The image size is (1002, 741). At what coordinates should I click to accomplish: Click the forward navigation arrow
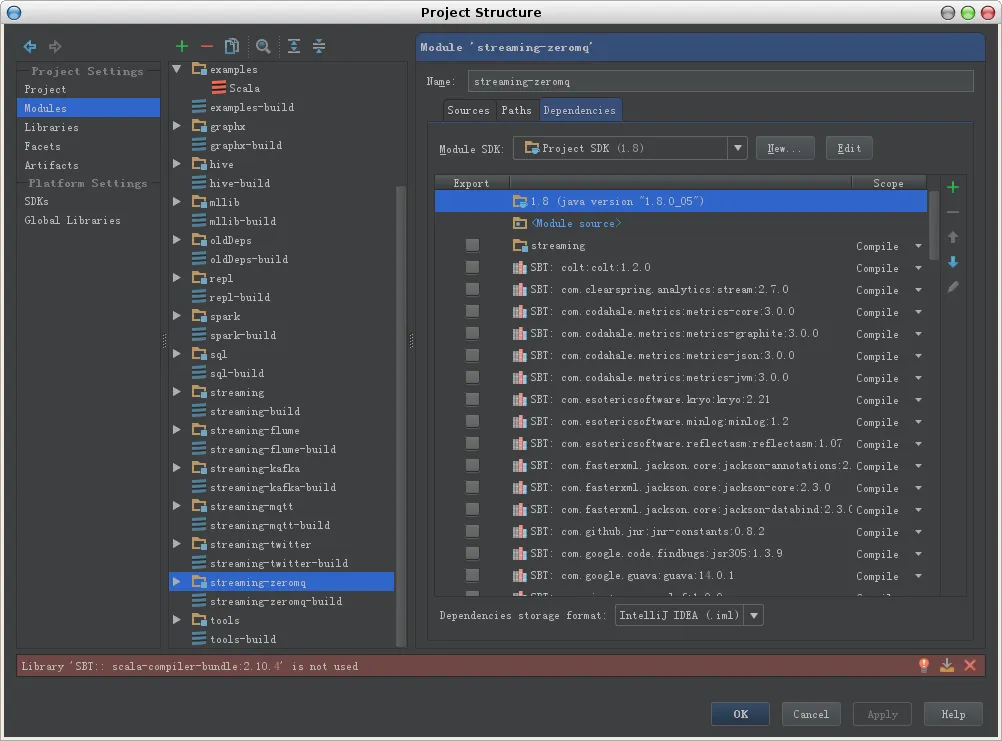tap(56, 46)
